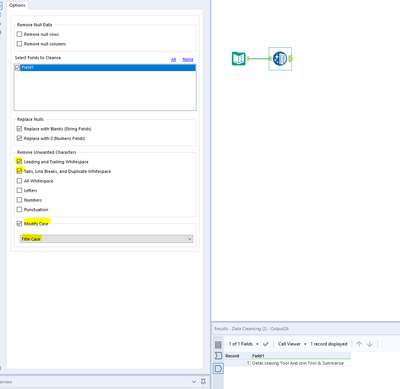Apply field selection checkmark in Results
Image resolution: width=400 pixels, height=389 pixels.
click(266, 344)
